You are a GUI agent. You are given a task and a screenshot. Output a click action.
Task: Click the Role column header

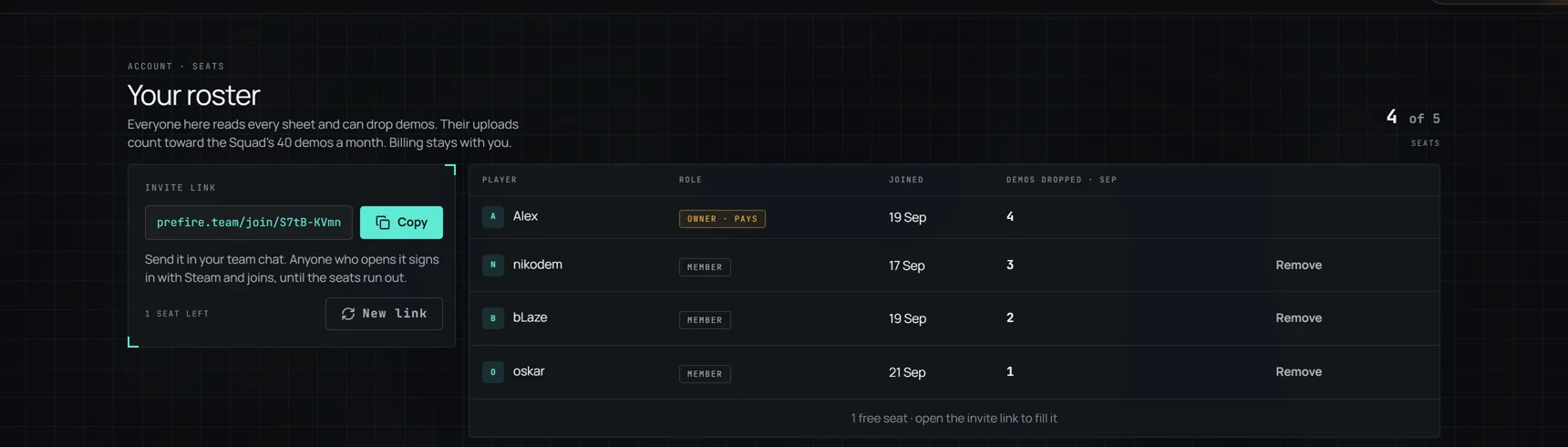click(691, 180)
